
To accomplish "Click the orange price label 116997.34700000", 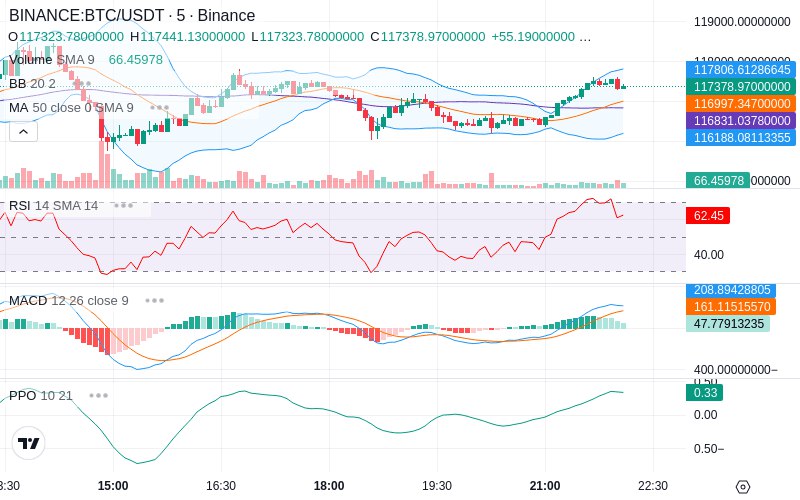I will click(x=741, y=104).
